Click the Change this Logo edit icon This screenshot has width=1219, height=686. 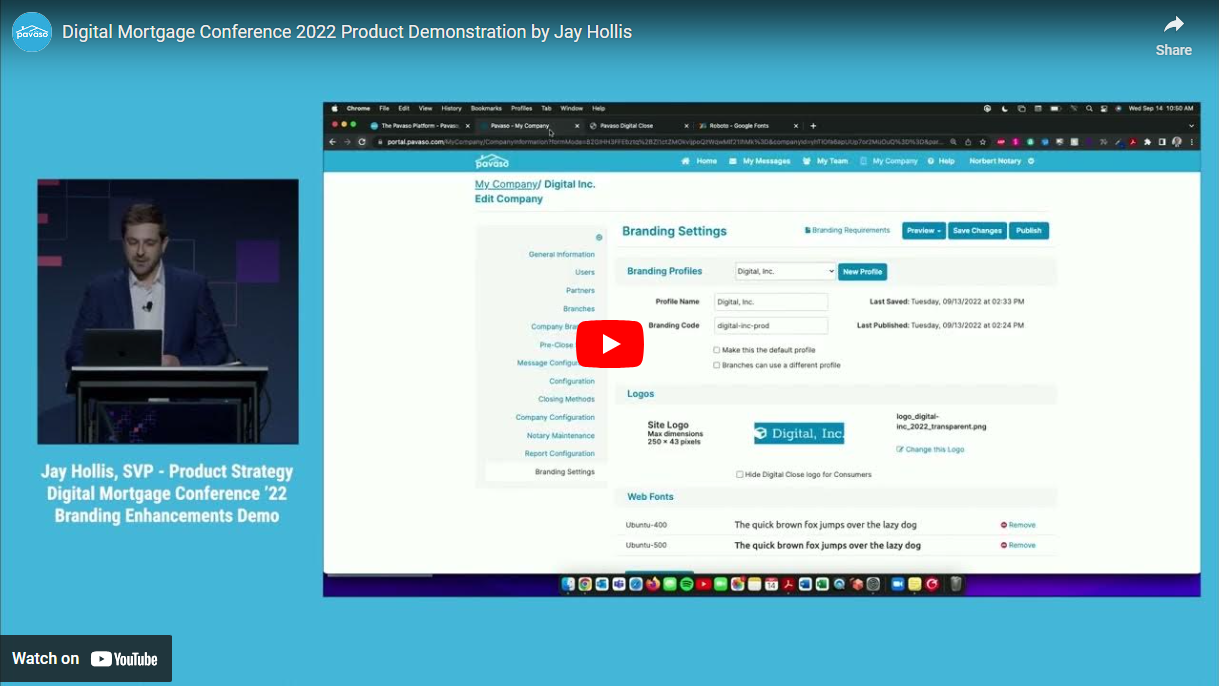click(900, 450)
